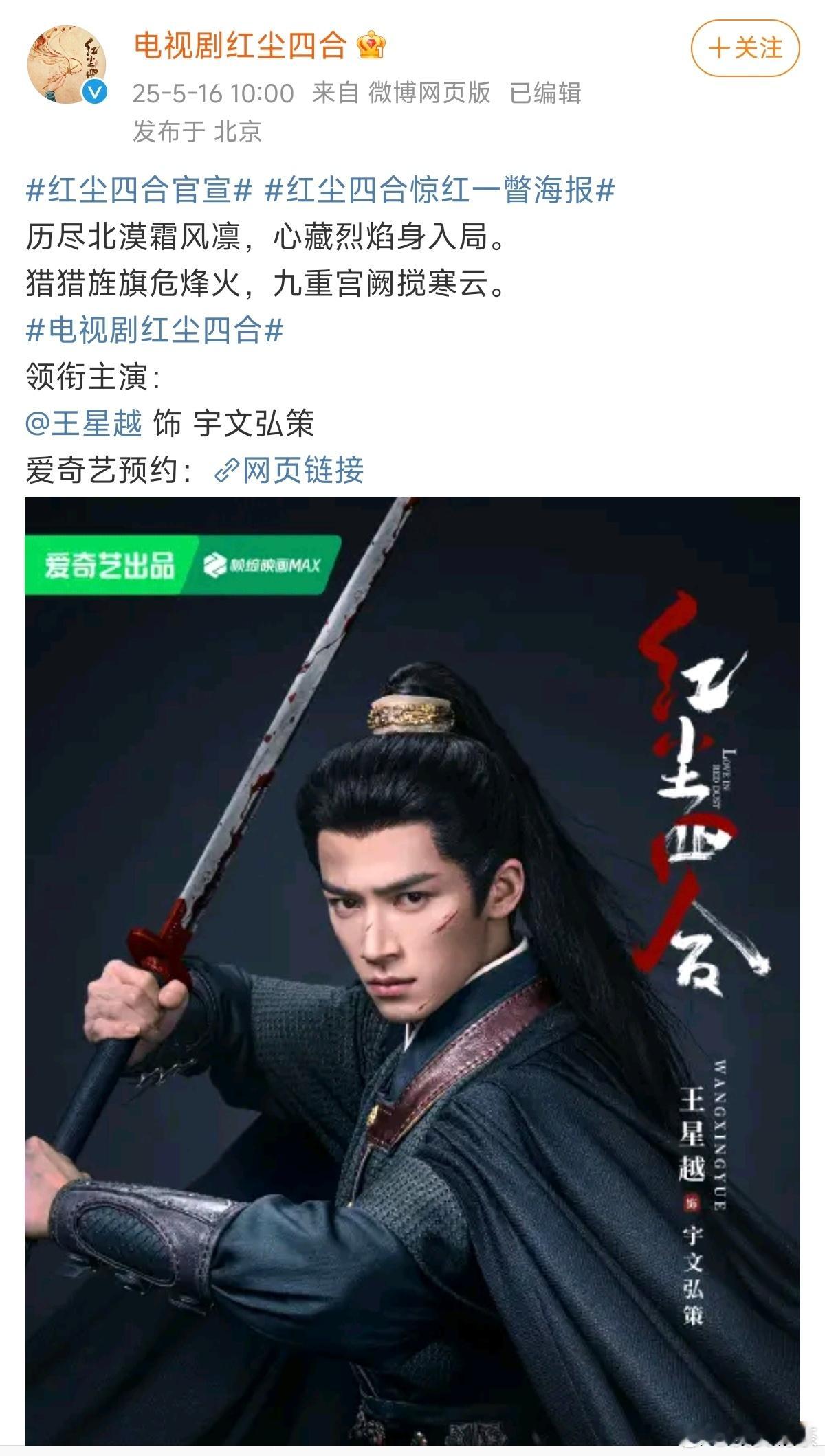This screenshot has width=825, height=1456.
Task: Click the post timestamp 25-5-16 10:00
Action: pyautogui.click(x=213, y=93)
